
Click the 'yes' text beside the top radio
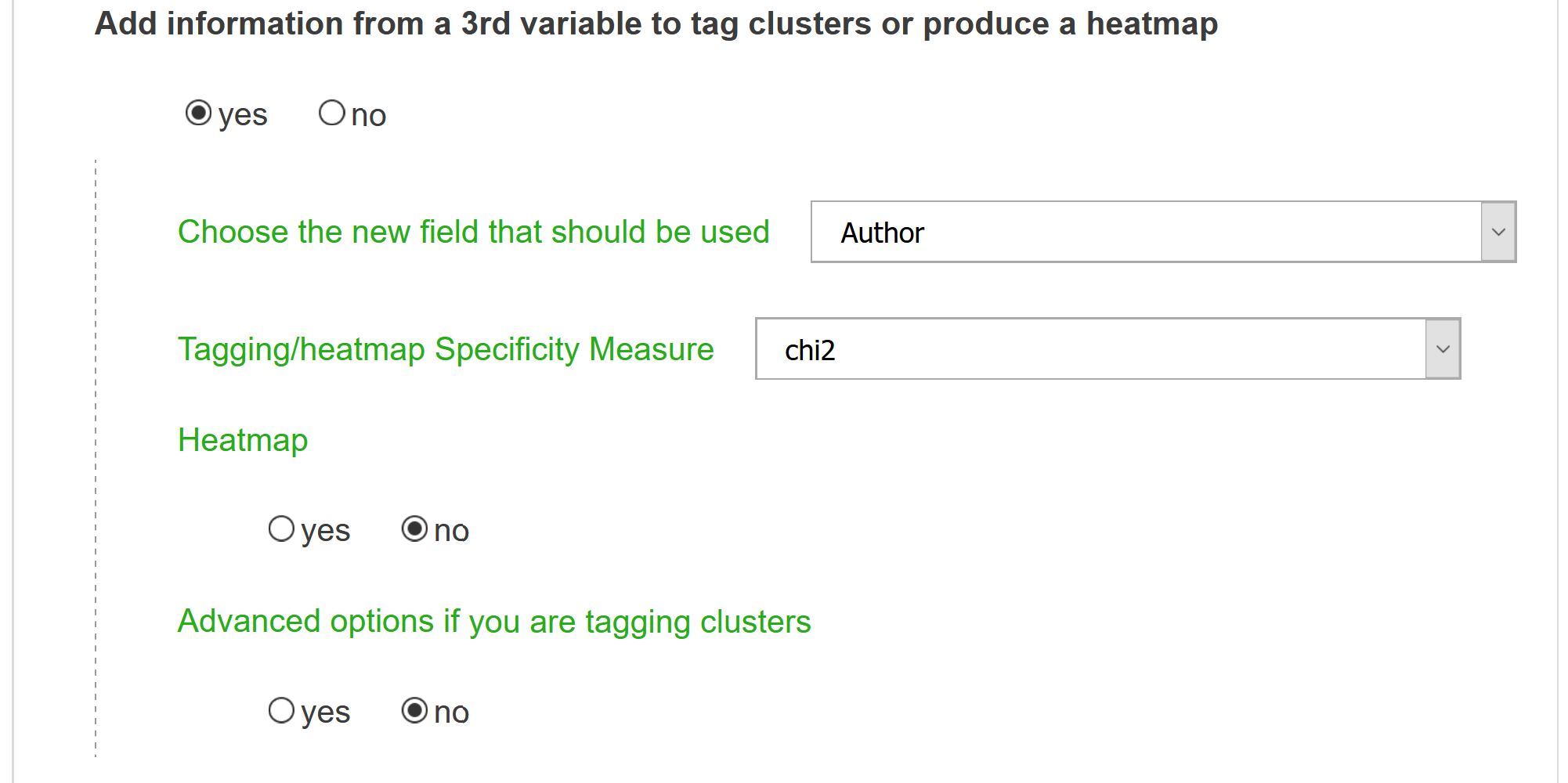243,116
